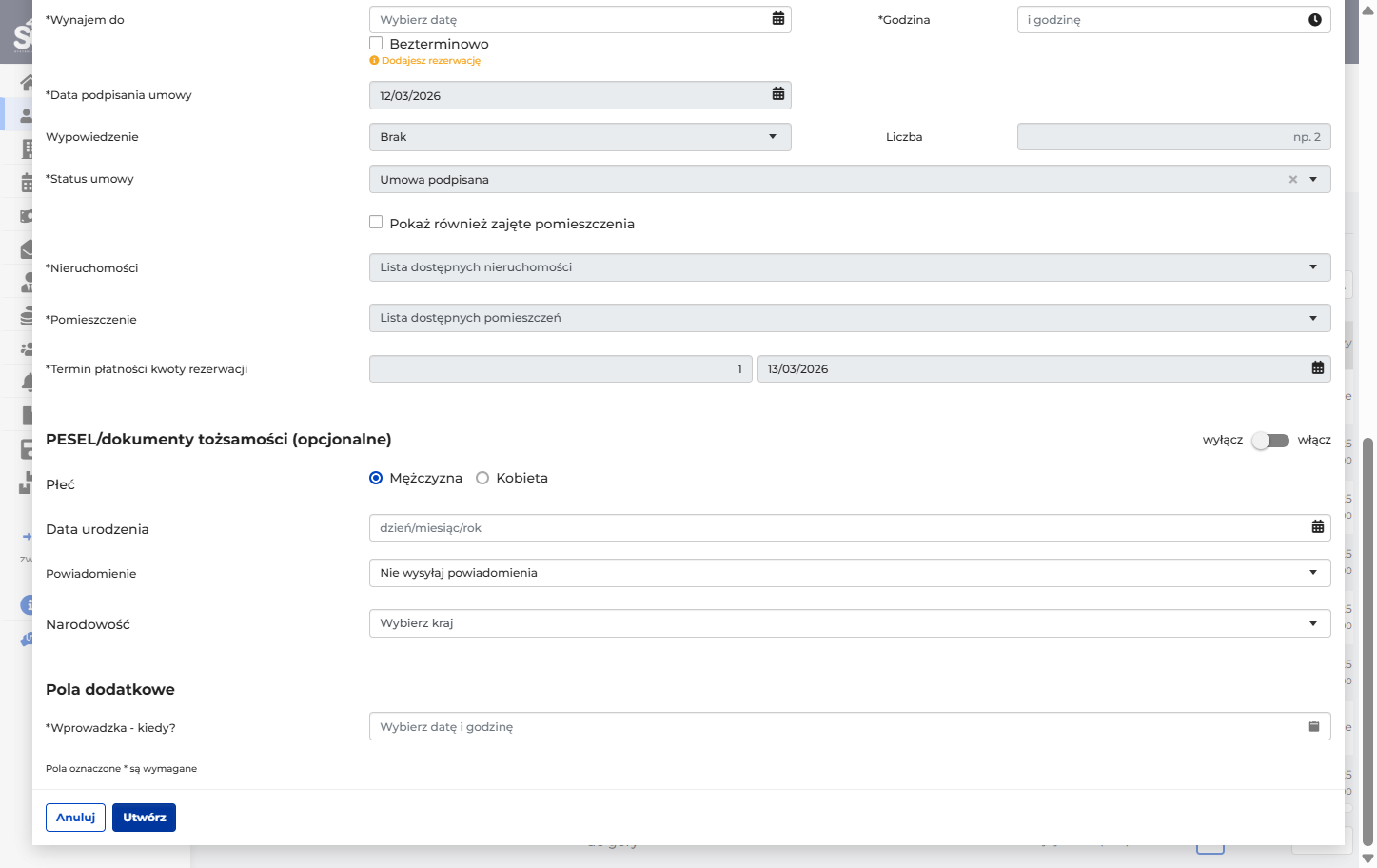Expand the Powiadomienie dropdown

[x=850, y=573]
